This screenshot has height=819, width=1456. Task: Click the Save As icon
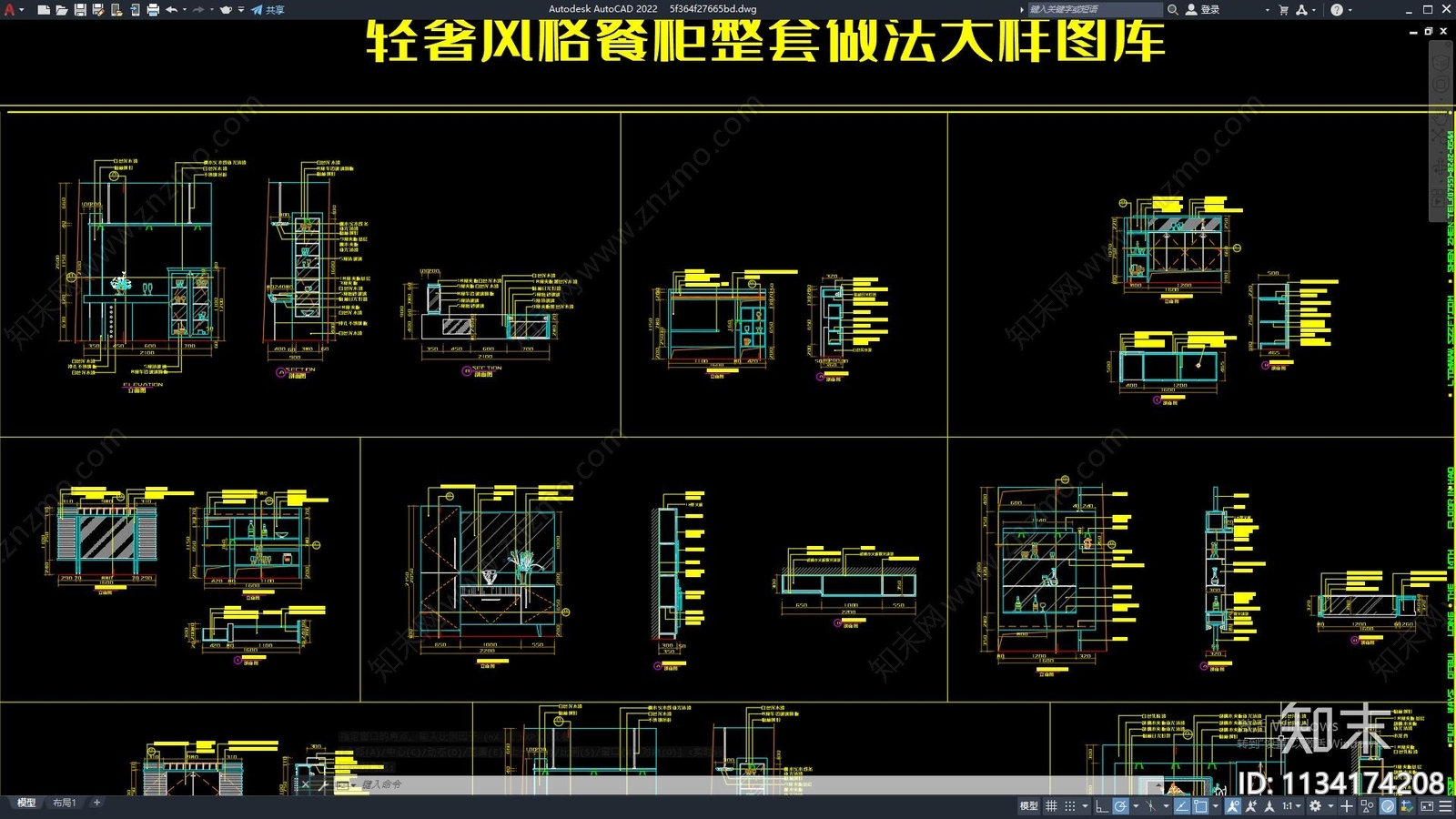(x=98, y=9)
